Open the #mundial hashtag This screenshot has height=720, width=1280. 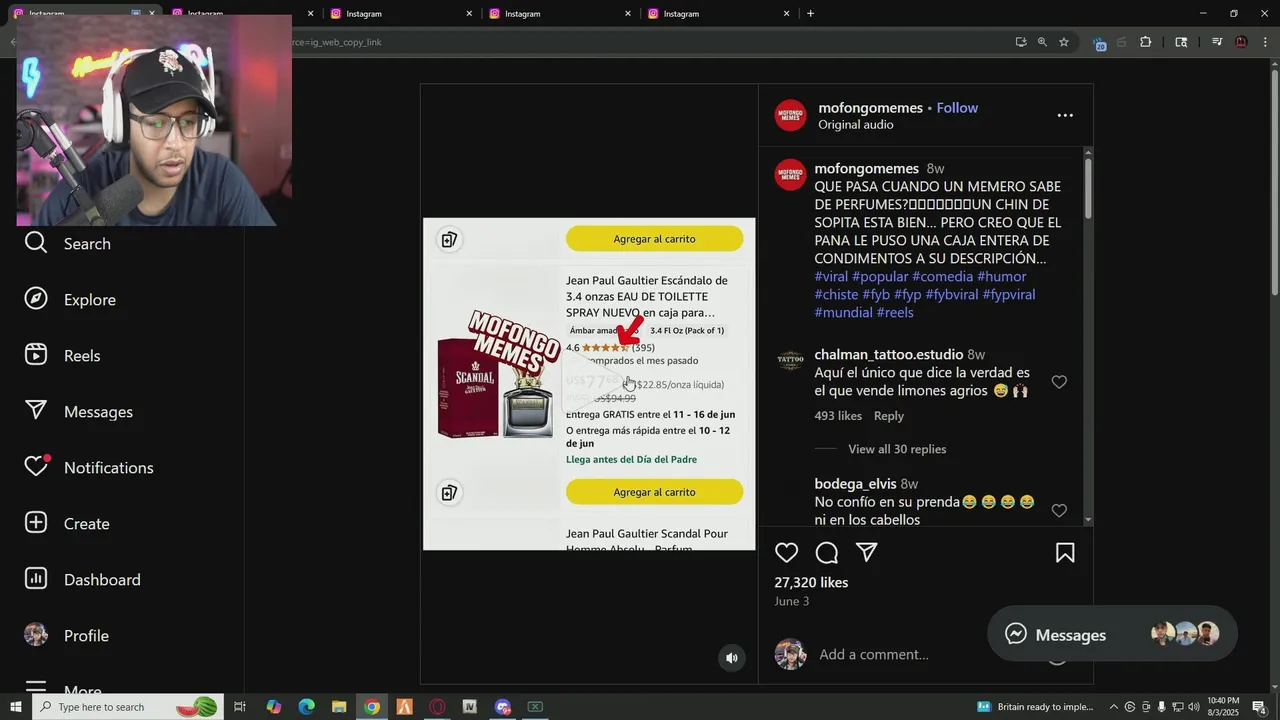click(843, 312)
